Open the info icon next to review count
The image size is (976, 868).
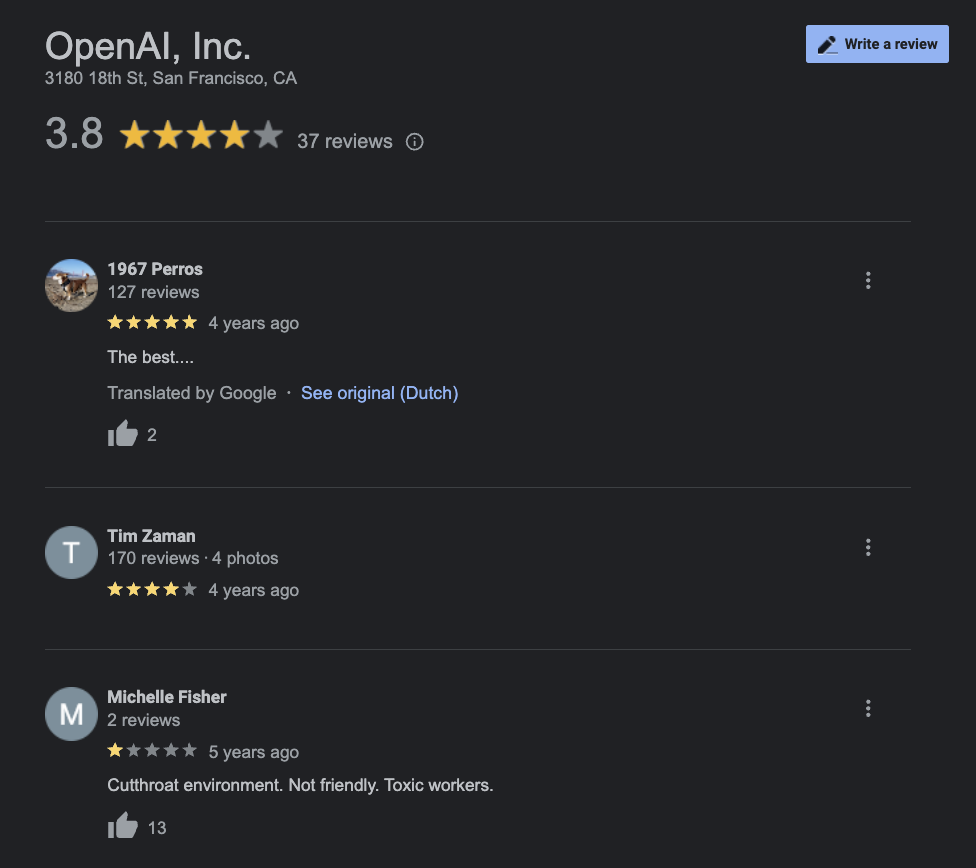coord(415,142)
